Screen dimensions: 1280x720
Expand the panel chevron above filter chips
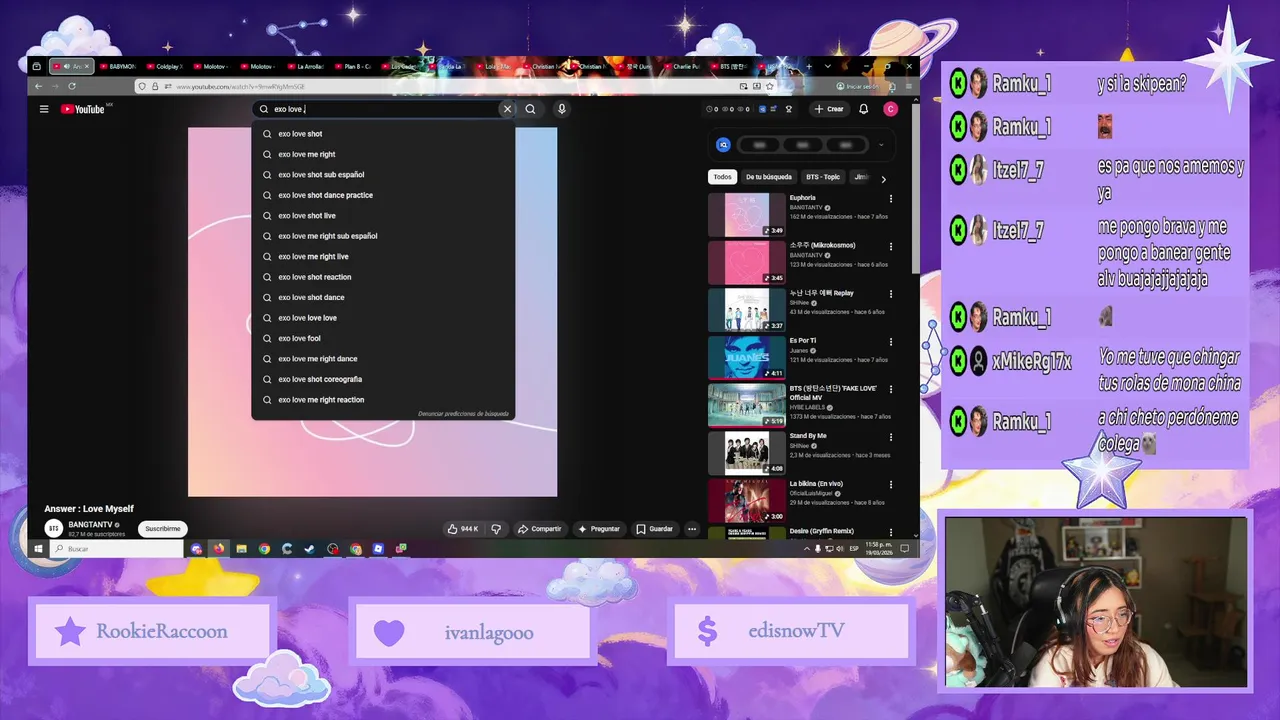[881, 145]
